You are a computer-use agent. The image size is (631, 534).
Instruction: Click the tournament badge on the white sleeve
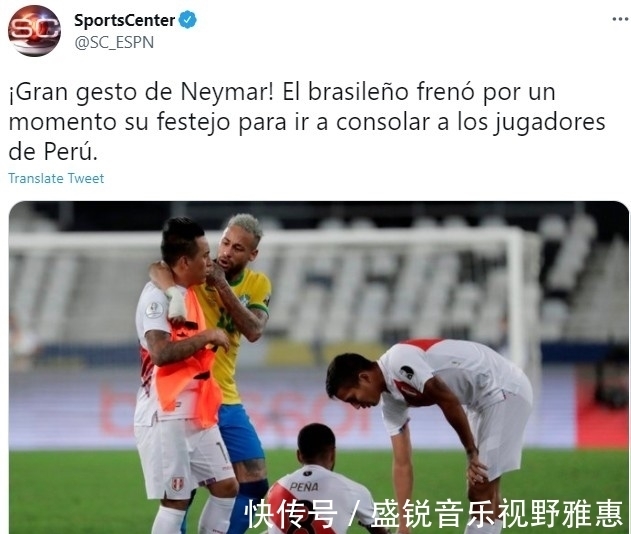[155, 310]
